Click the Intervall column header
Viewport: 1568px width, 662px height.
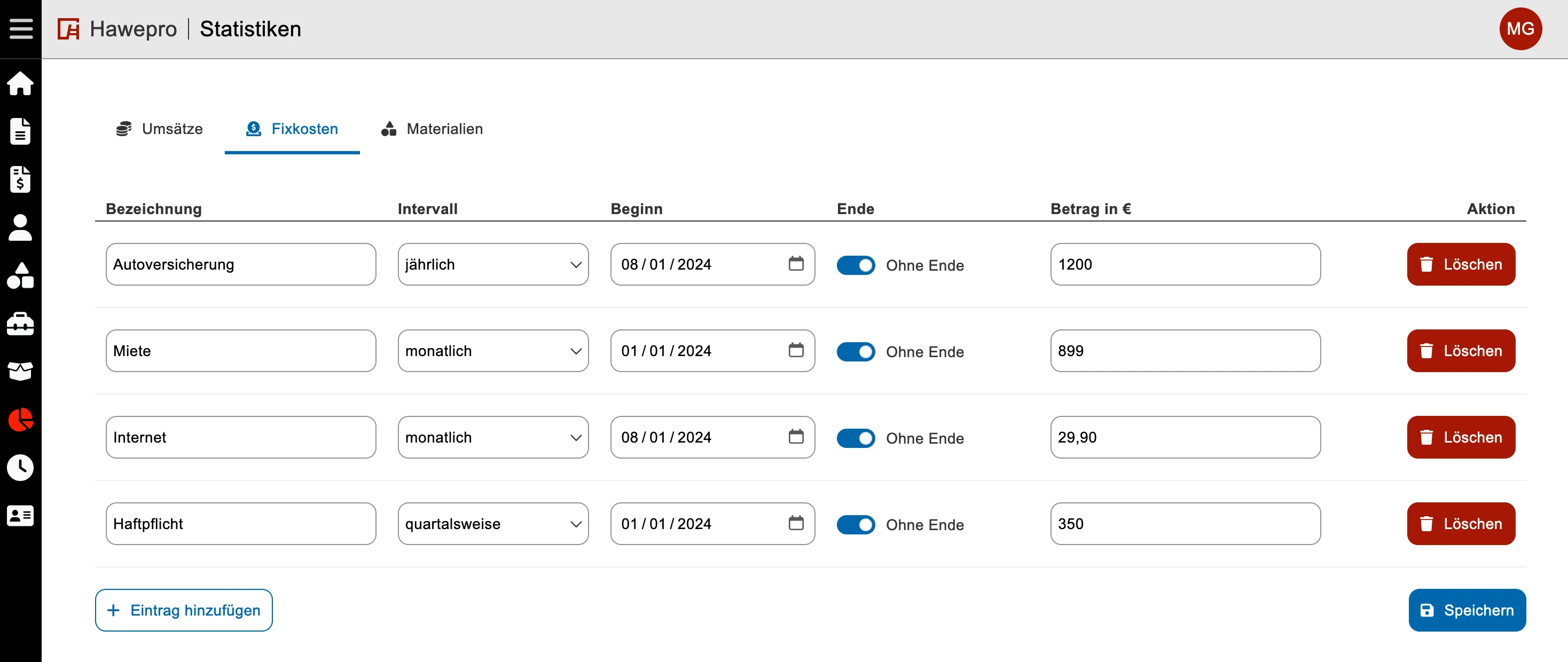(x=427, y=209)
